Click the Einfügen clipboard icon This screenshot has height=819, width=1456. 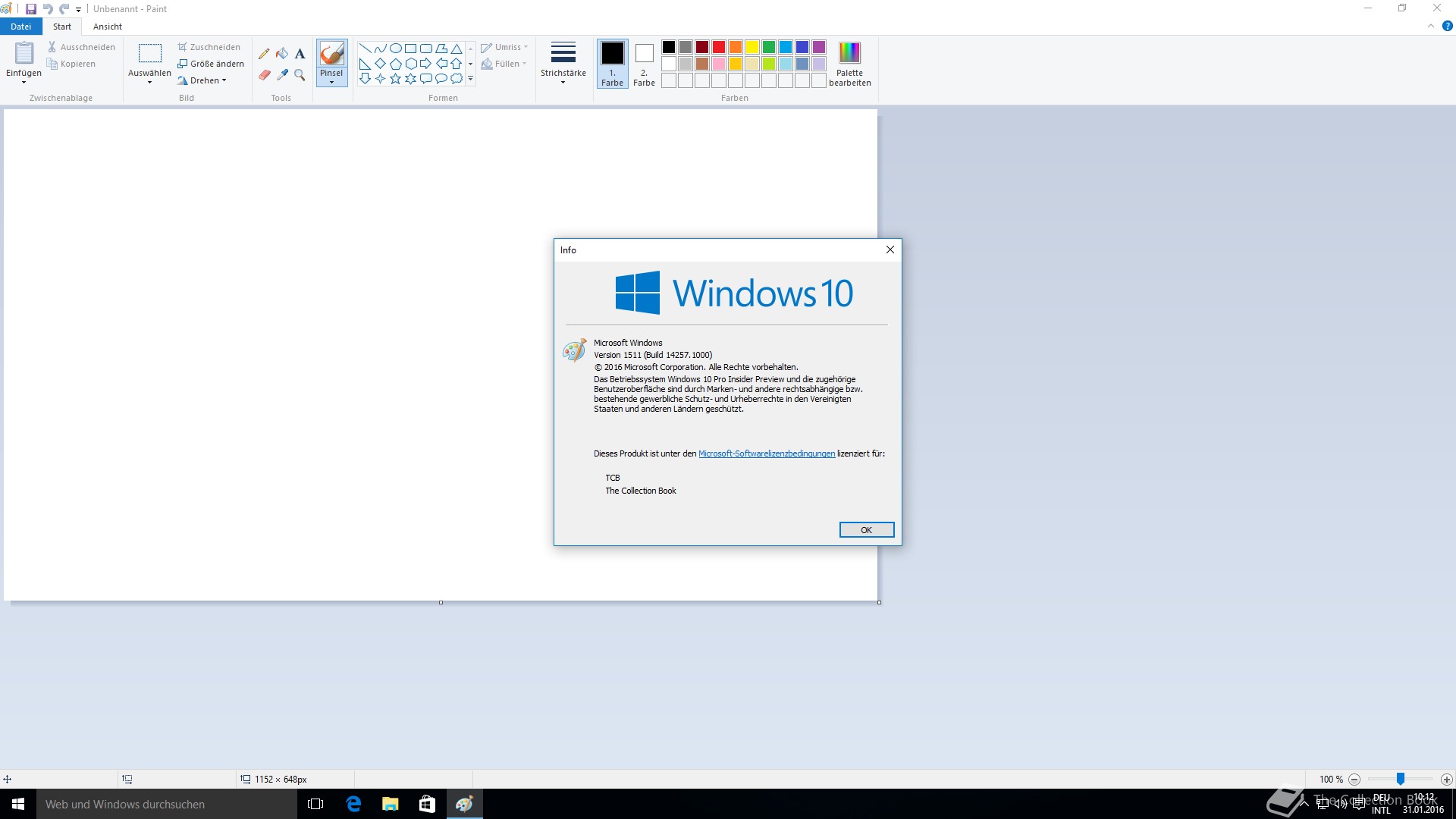point(24,53)
